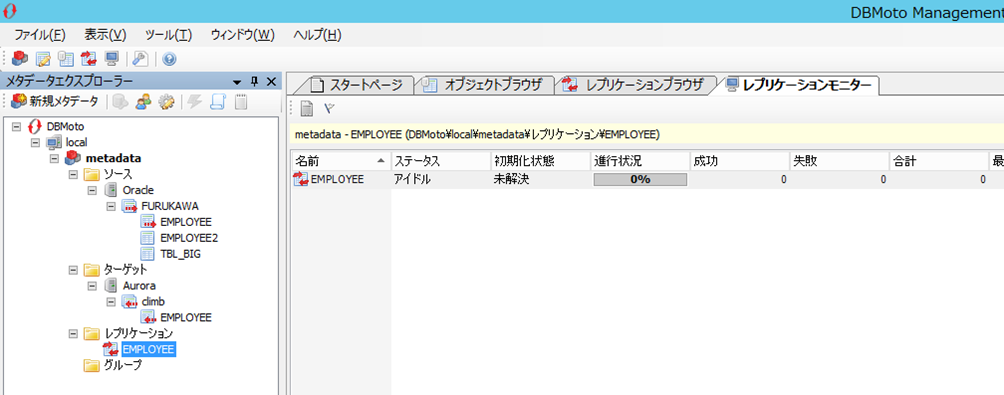
Task: Collapse the metadata node
Action: [x=54, y=158]
